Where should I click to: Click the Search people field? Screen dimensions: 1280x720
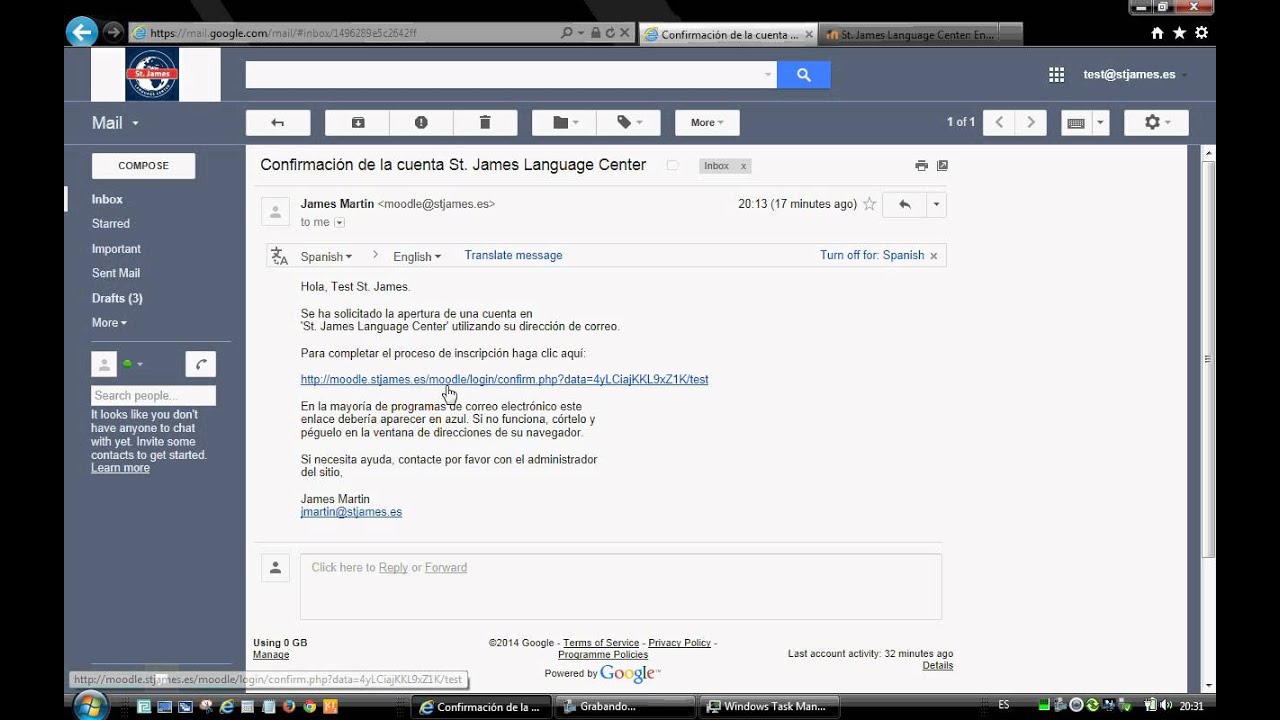pos(153,396)
